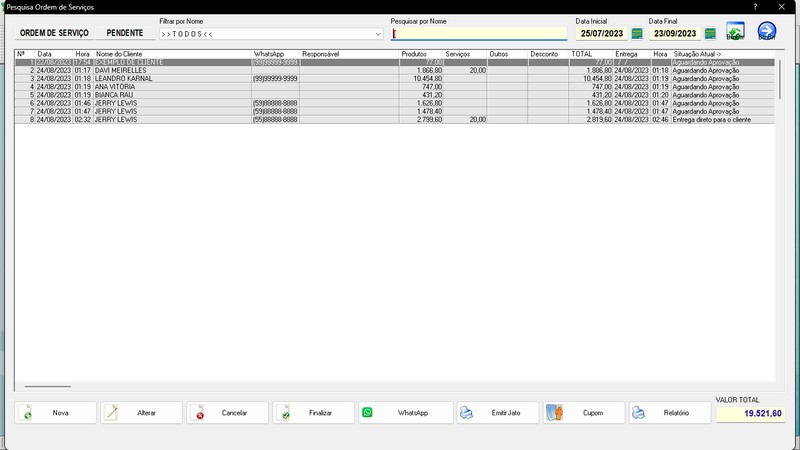Open the Data Final calendar picker
This screenshot has height=450, width=800.
pyautogui.click(x=710, y=34)
